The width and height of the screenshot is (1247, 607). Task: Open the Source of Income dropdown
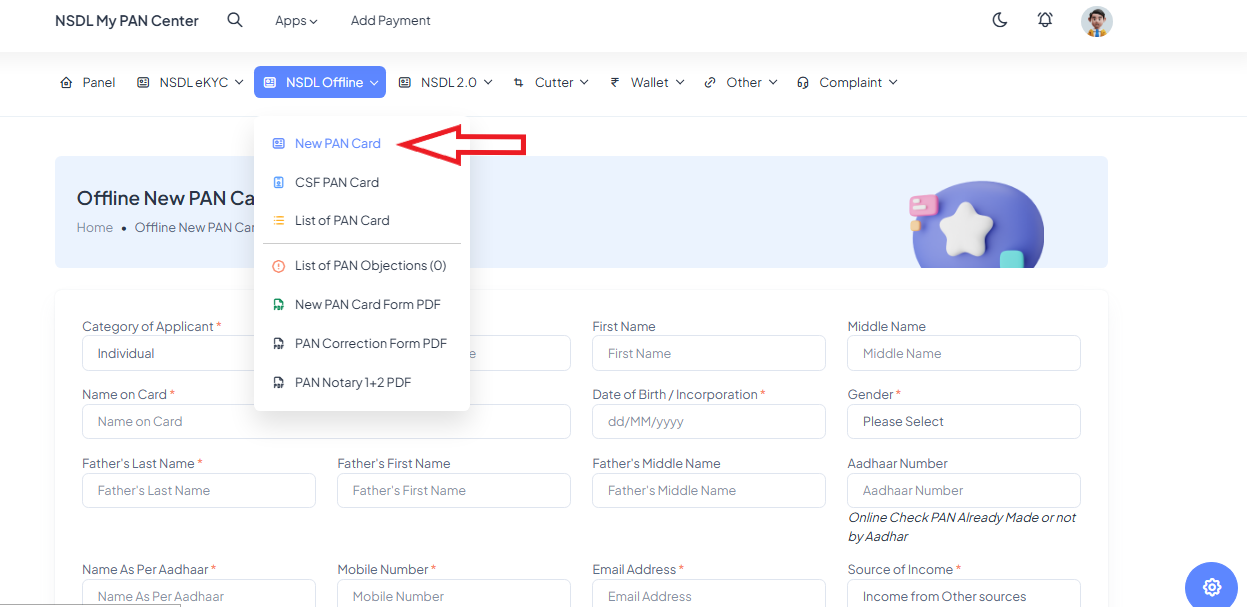pos(964,593)
